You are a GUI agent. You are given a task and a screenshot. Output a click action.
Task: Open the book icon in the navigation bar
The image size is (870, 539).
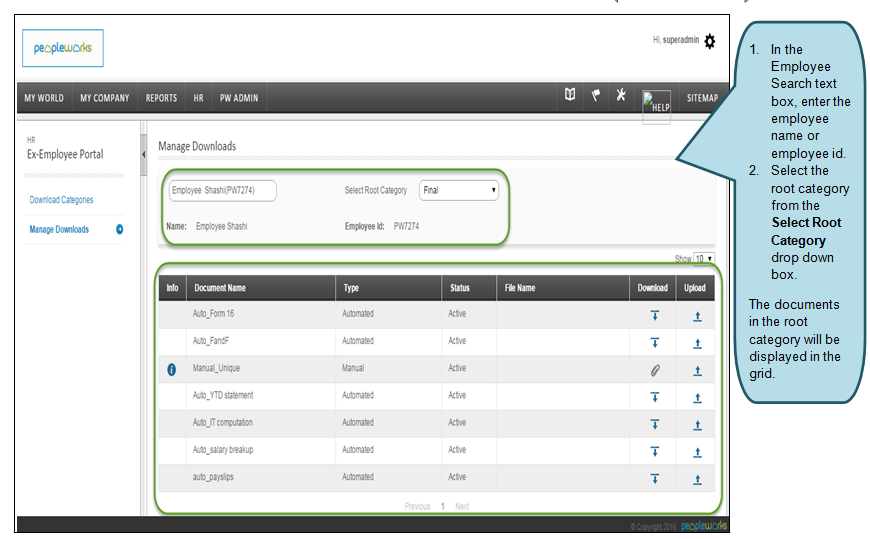coord(570,96)
